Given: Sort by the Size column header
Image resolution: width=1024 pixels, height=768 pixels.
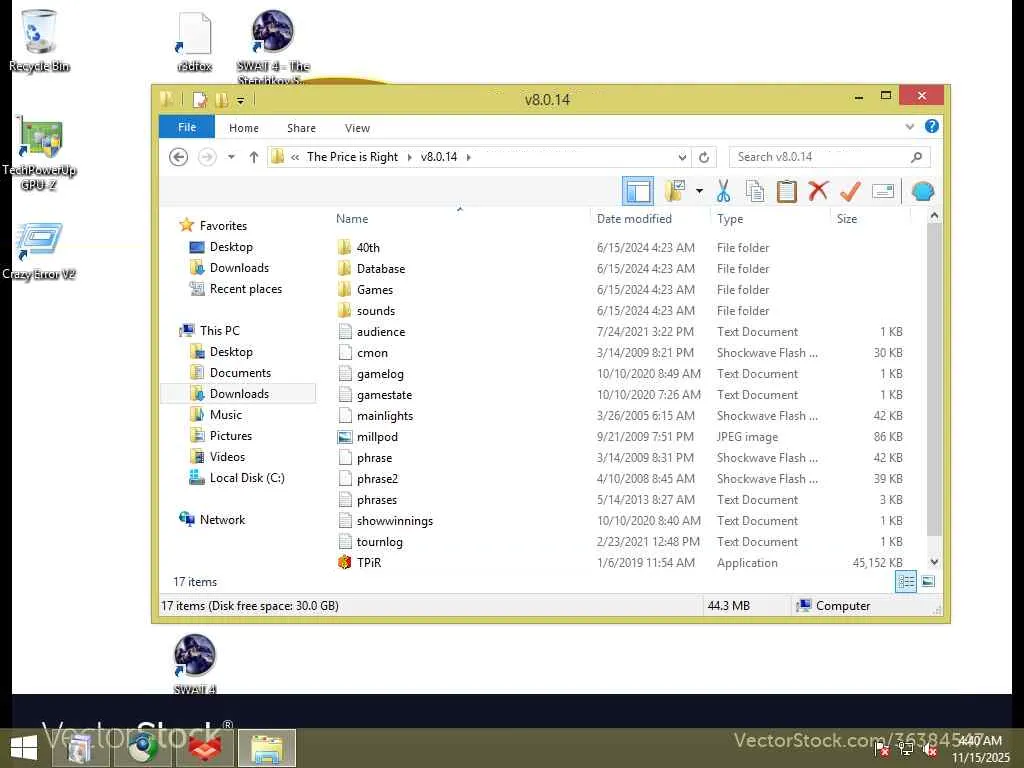Looking at the screenshot, I should (x=846, y=219).
